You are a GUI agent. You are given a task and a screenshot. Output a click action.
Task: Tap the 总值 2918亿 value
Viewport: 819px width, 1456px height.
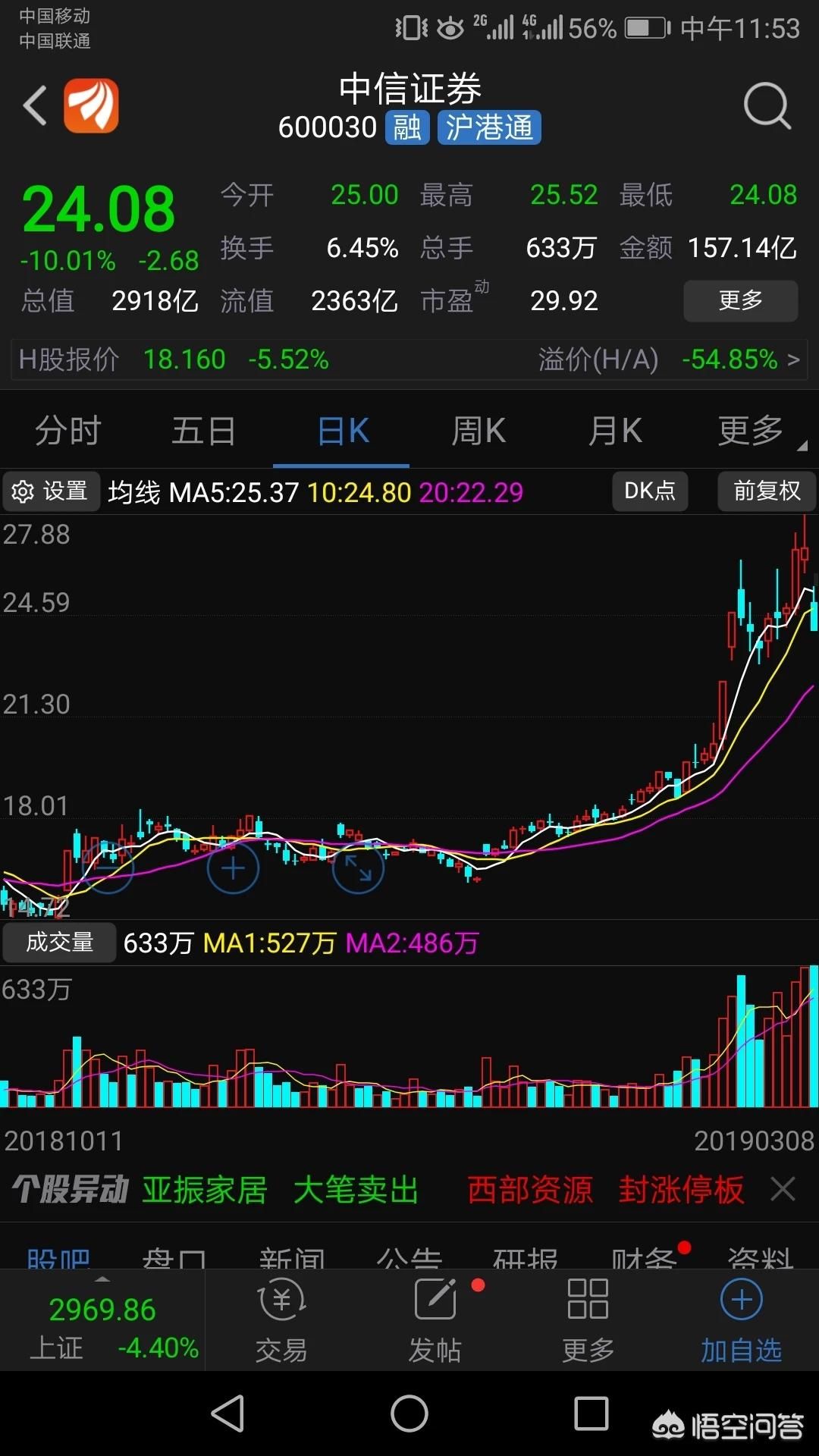click(155, 301)
